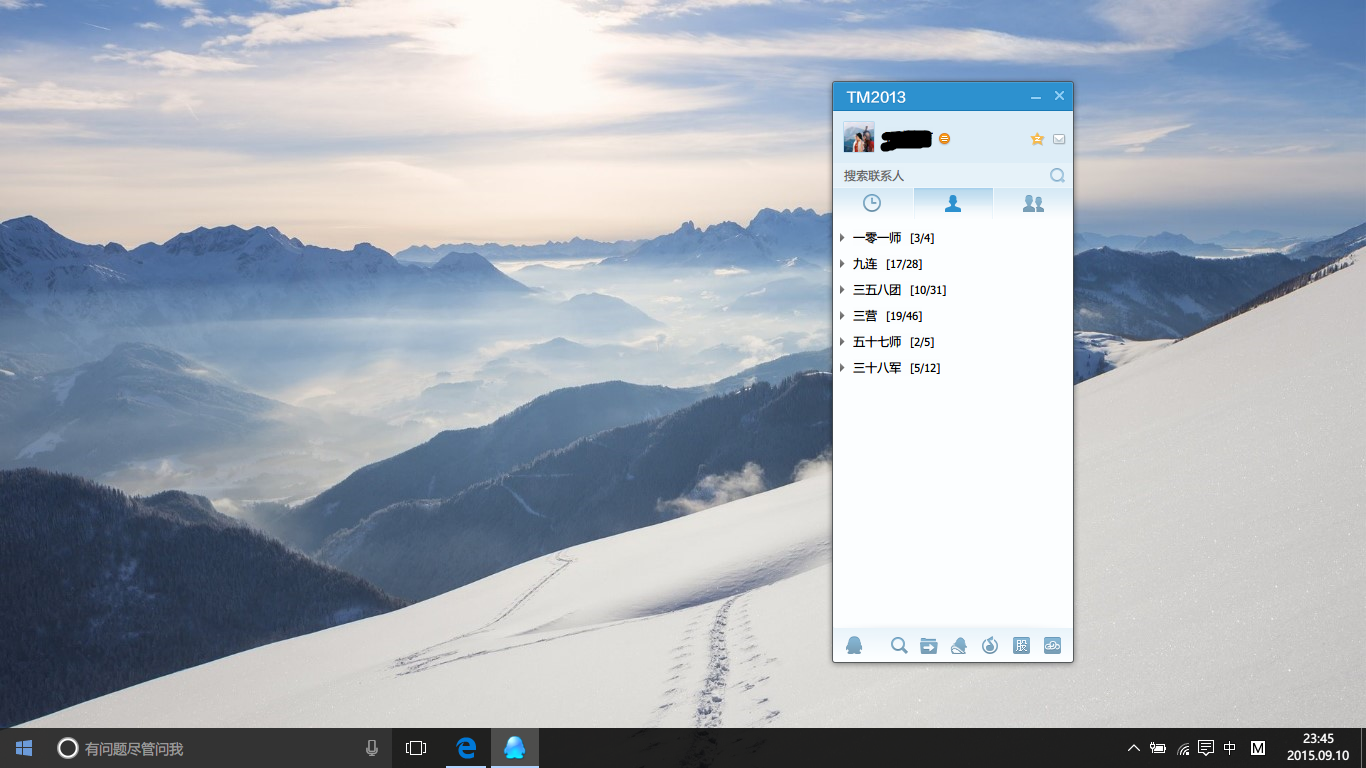Open the mailbox envelope icon

(x=1059, y=139)
